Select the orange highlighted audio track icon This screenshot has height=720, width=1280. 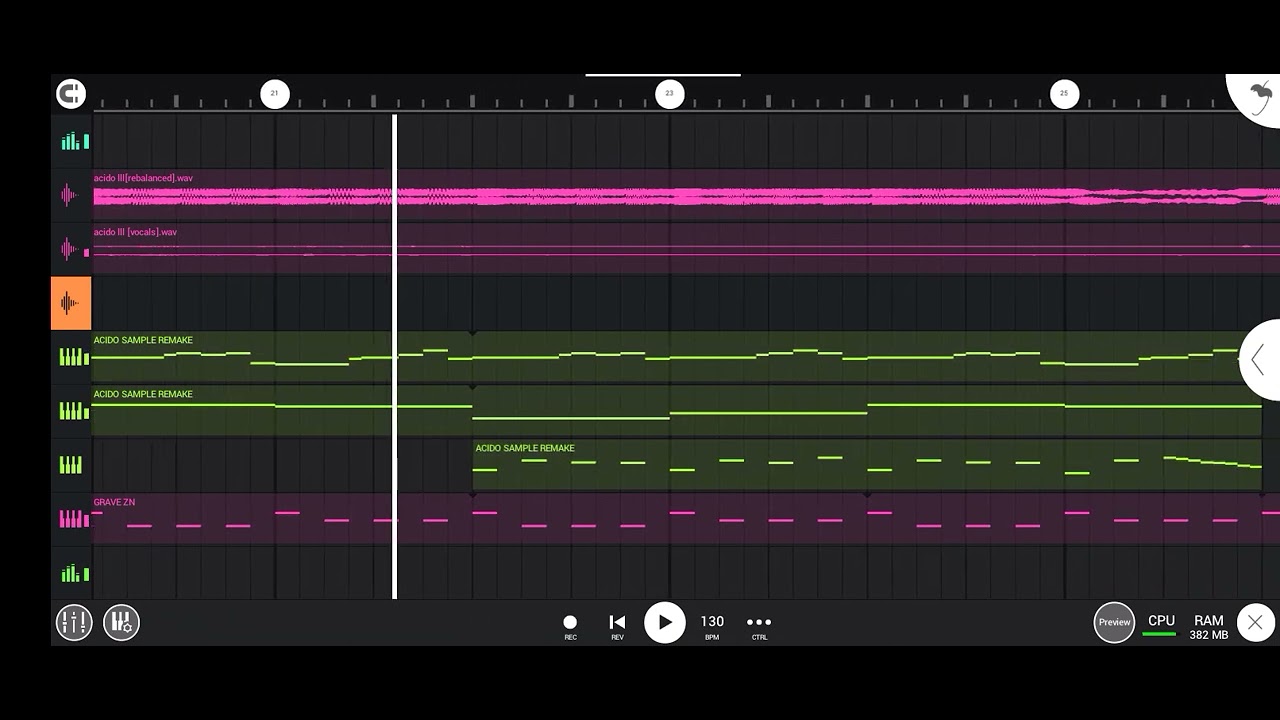point(71,303)
